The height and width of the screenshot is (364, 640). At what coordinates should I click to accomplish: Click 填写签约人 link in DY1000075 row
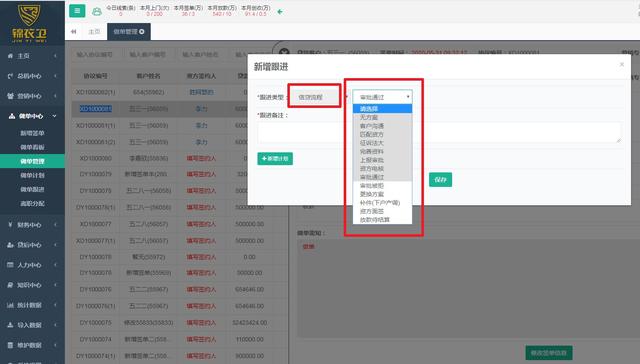201,322
